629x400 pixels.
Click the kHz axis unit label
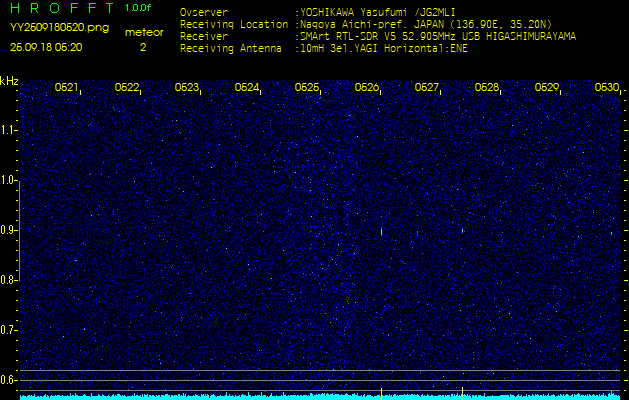pos(9,81)
